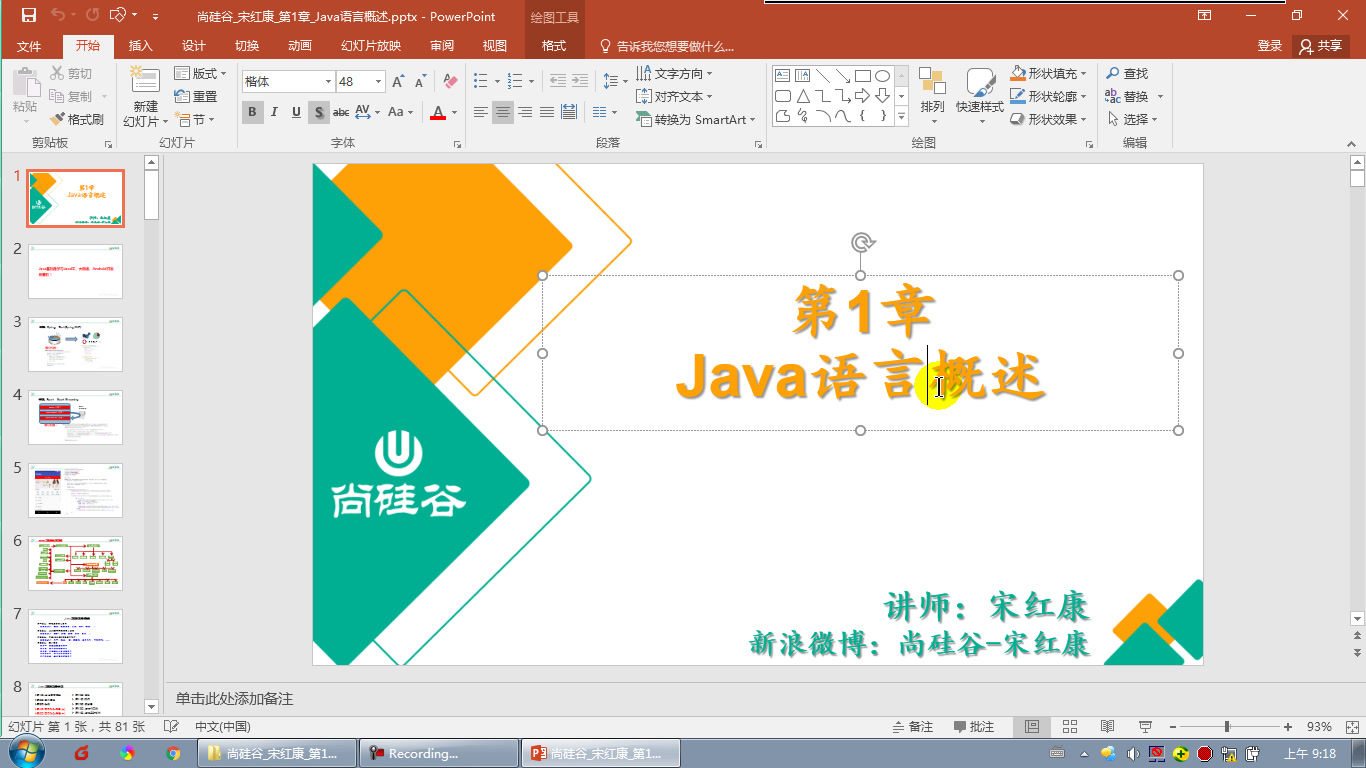Select the triangle shape in gallery
Viewport: 1366px width, 768px height.
803,96
